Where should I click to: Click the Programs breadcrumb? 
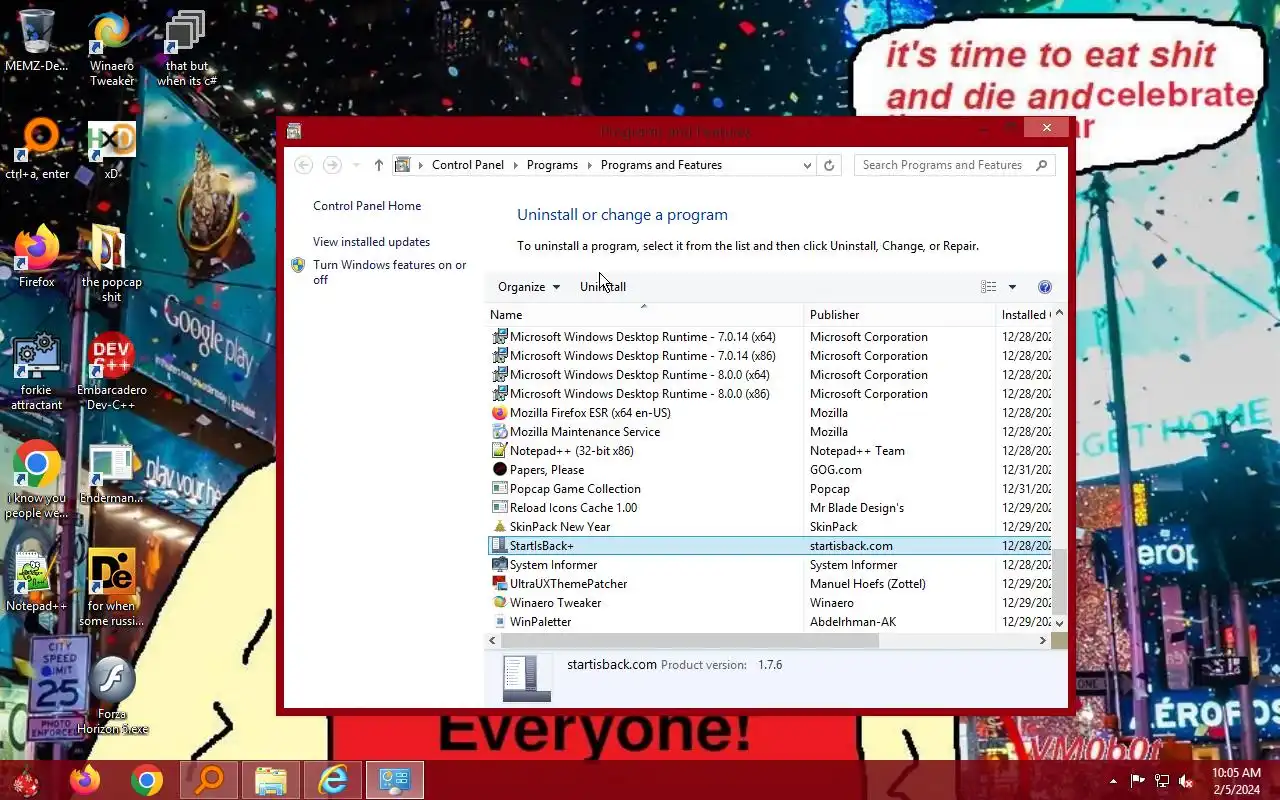552,165
